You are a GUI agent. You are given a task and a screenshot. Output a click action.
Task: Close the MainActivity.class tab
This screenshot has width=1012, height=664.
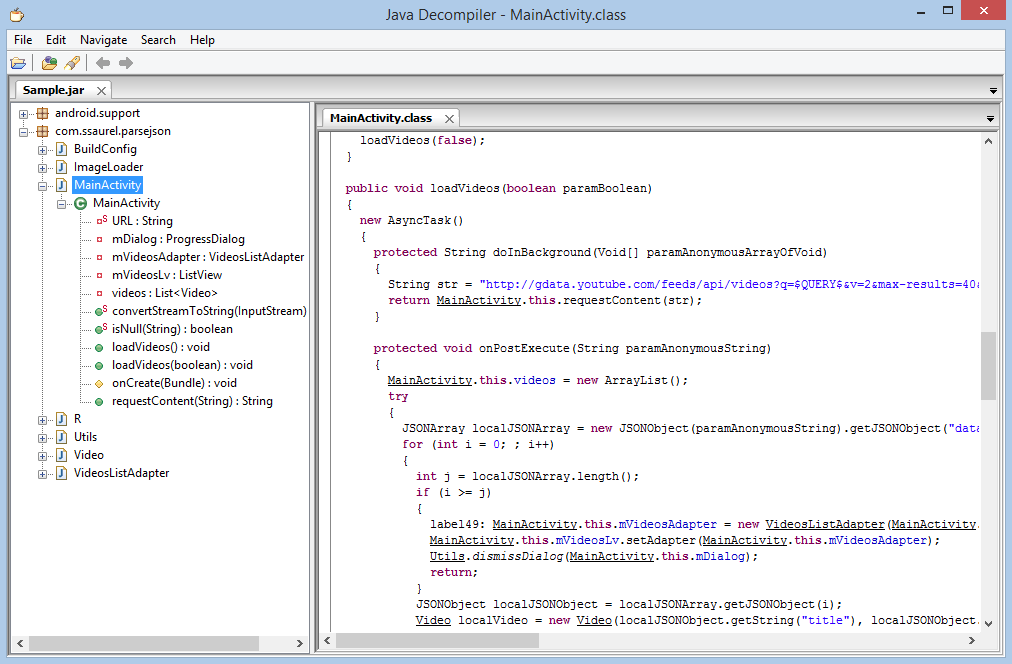pyautogui.click(x=449, y=118)
